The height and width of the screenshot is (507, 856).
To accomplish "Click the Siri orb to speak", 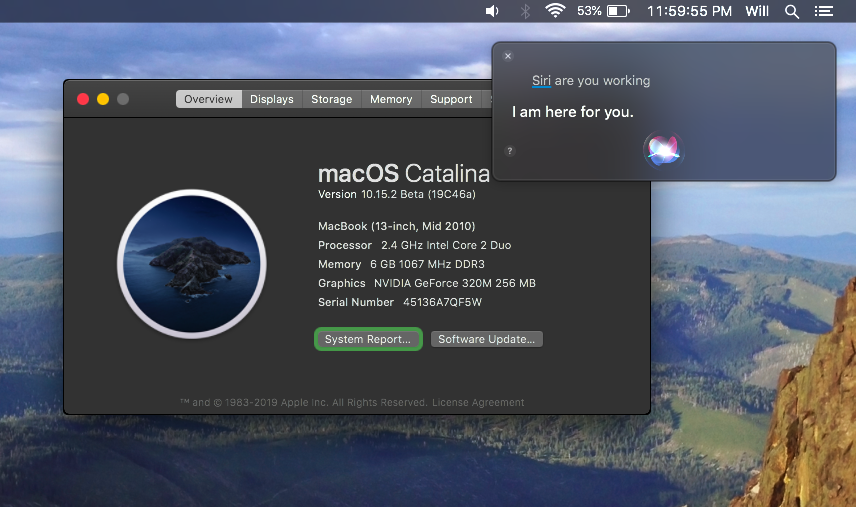I will (663, 149).
